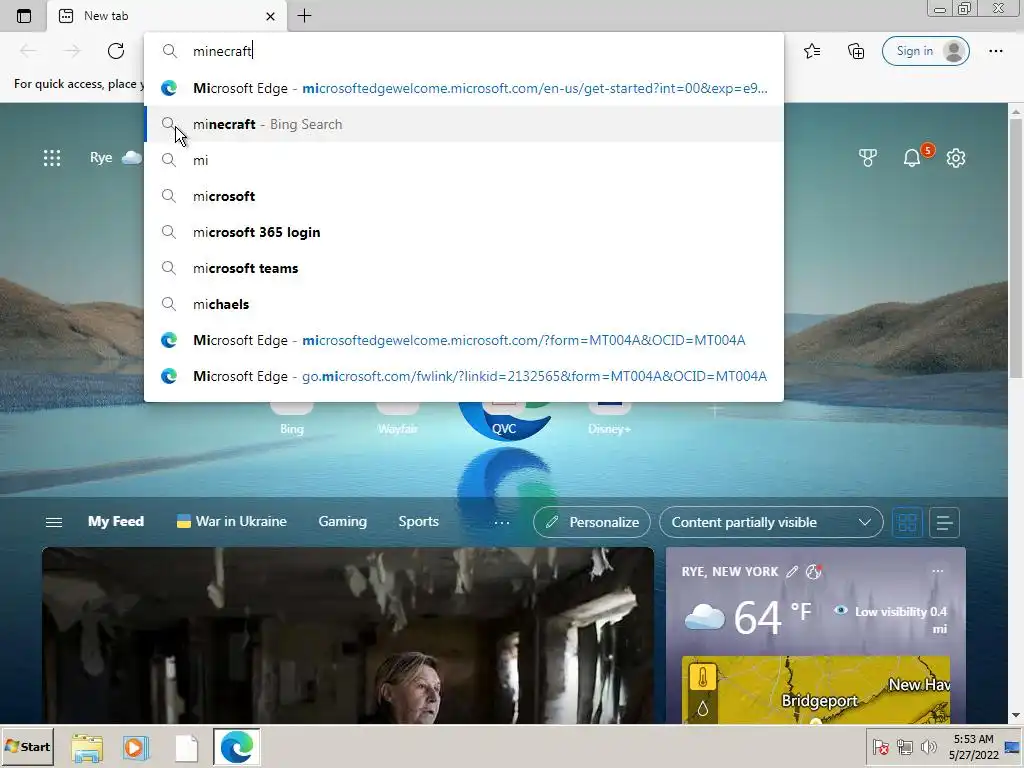Switch feed to list view
This screenshot has height=768, width=1024.
coord(944,522)
